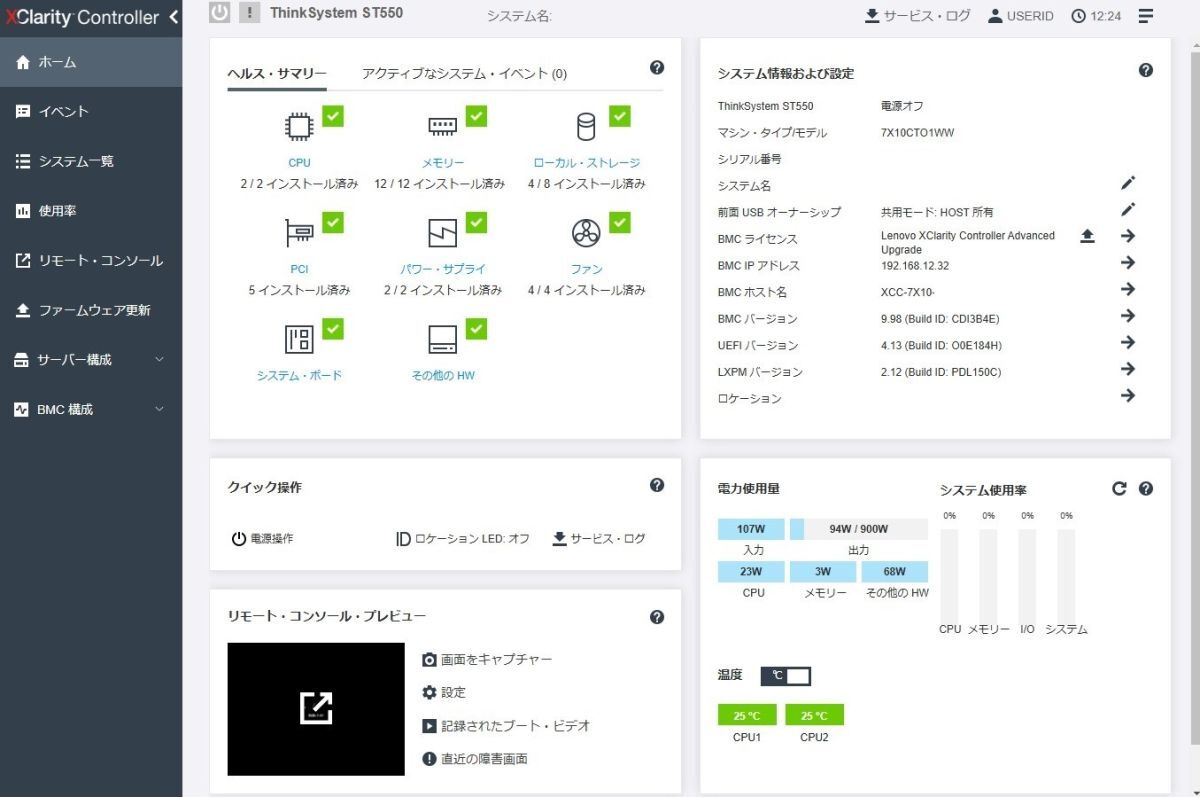Open remote console 設定
This screenshot has width=1200, height=797.
point(444,692)
